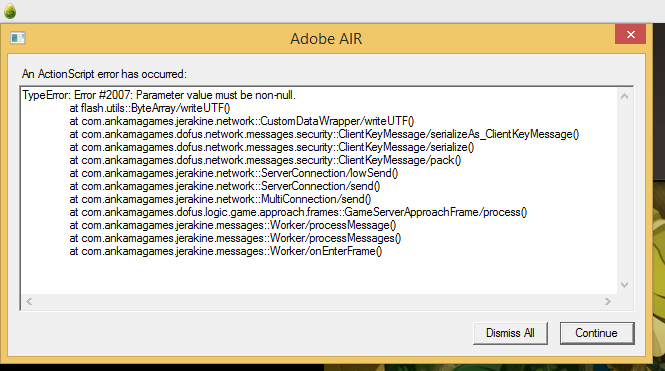665x371 pixels.
Task: Dismiss All ActionScript errors
Action: [x=510, y=333]
